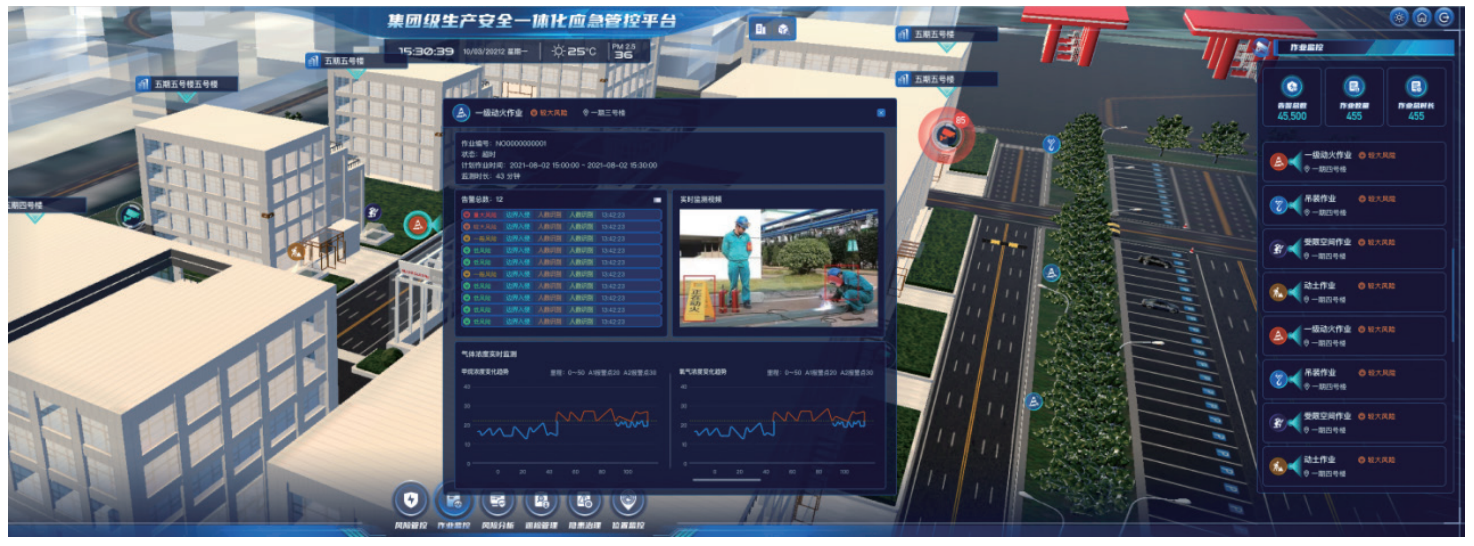Select the 作业监控 icon in bottom dock
The width and height of the screenshot is (1474, 546).
tap(453, 500)
